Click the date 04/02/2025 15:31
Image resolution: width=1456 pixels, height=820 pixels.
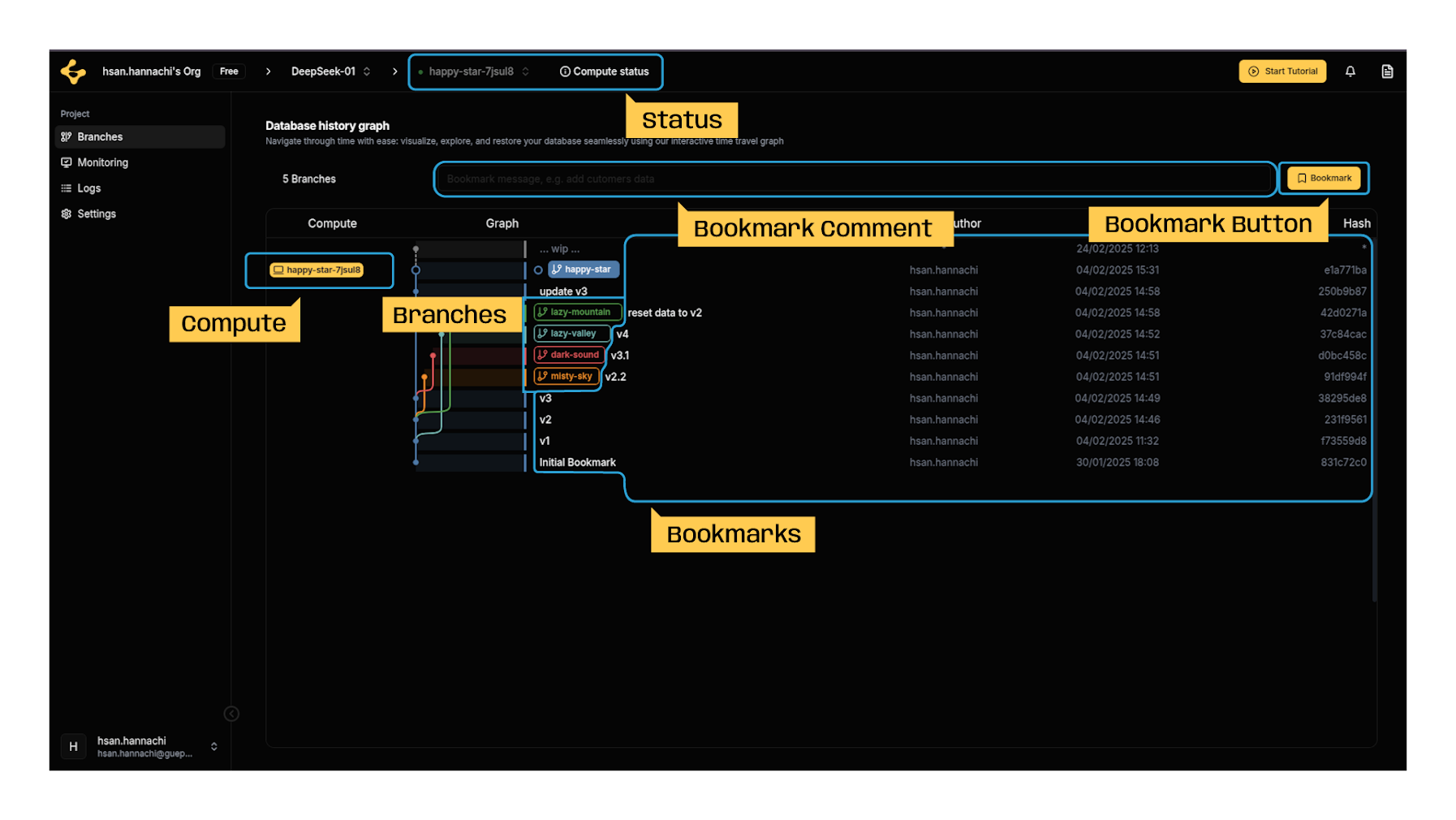click(1118, 270)
